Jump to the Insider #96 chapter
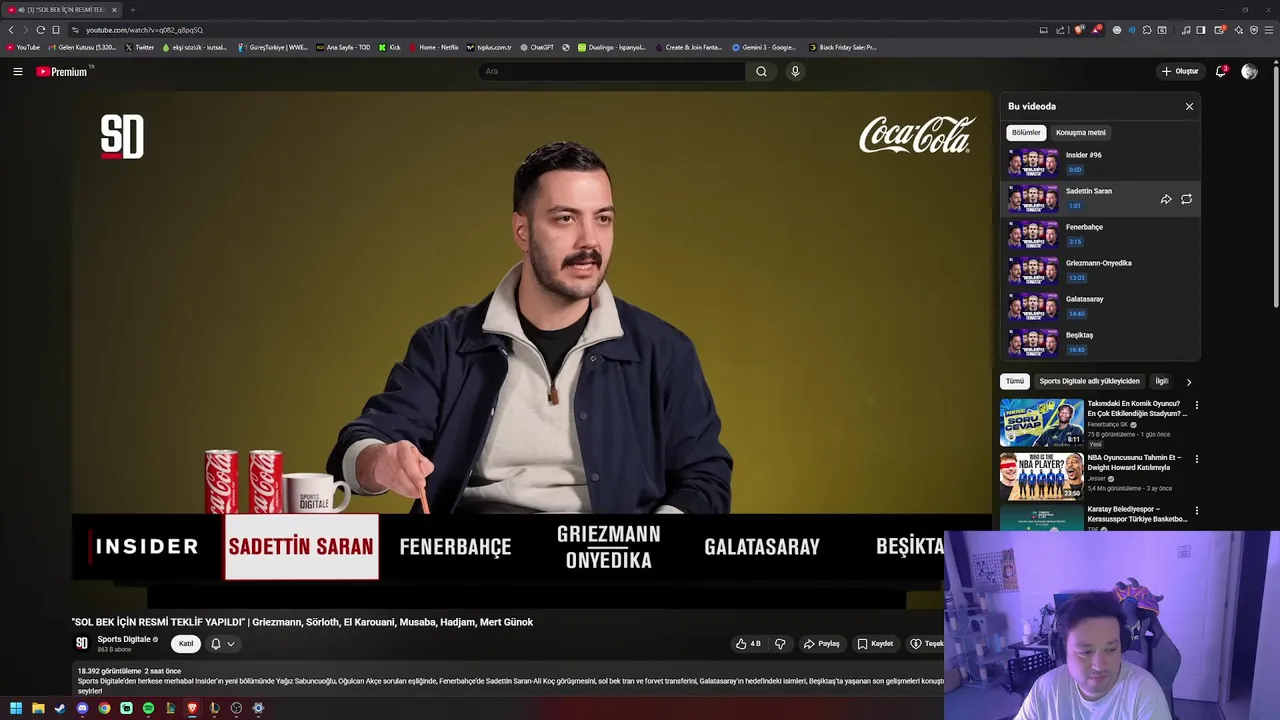This screenshot has height=720, width=1280. [x=1100, y=163]
